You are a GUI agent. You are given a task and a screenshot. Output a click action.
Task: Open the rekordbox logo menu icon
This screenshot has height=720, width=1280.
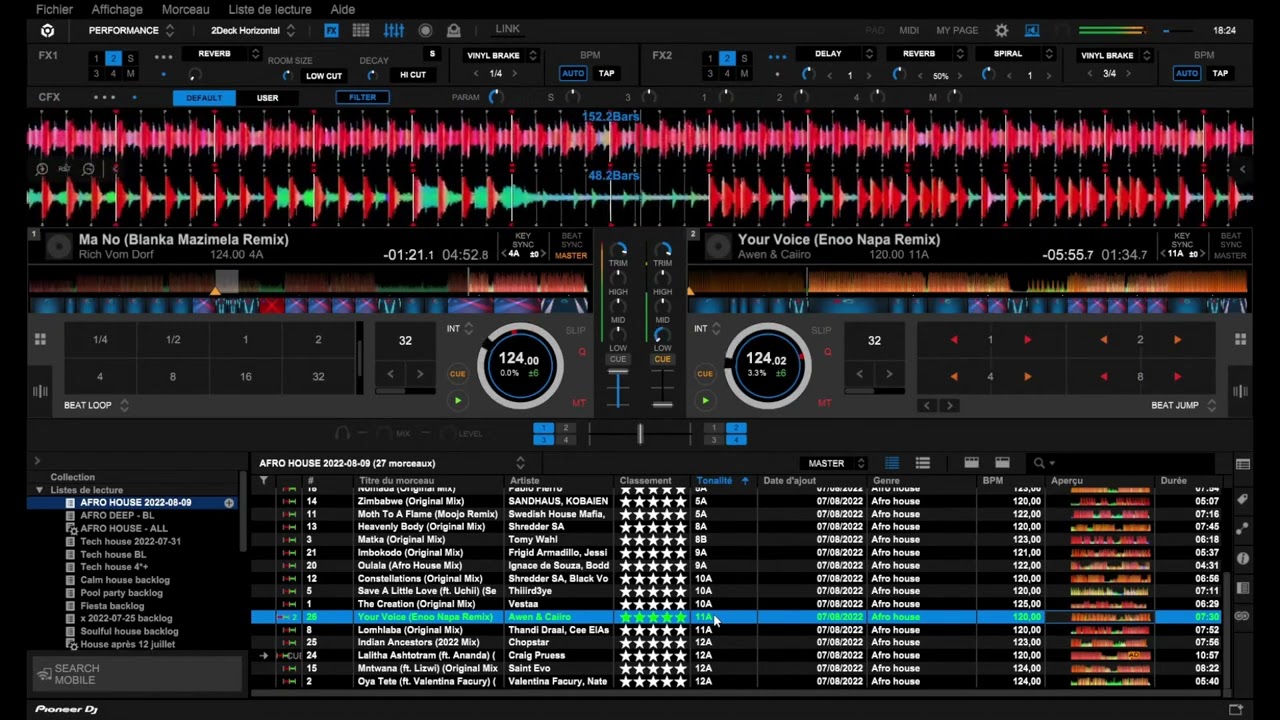pos(47,31)
